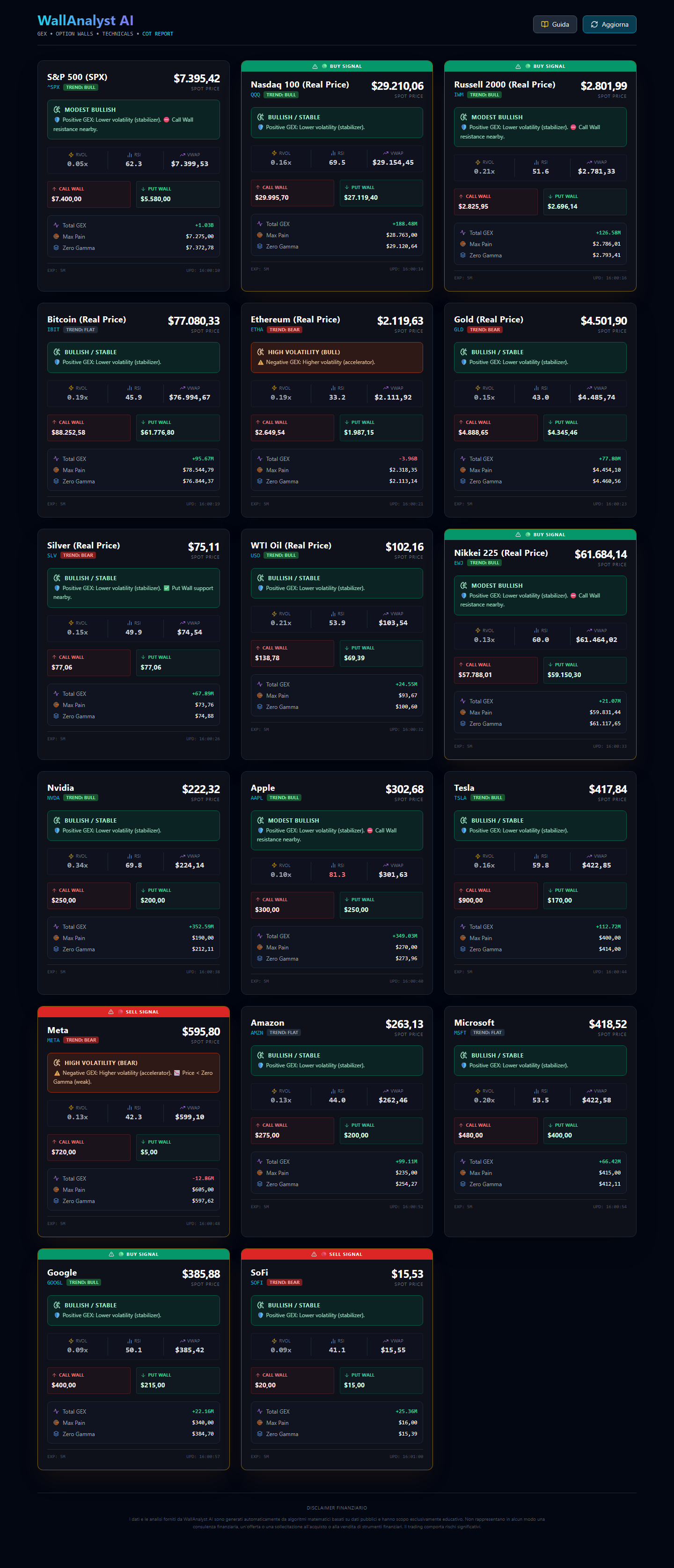The width and height of the screenshot is (674, 1568).
Task: Click the RVOL lightning icon on Gold card
Action: pos(478,388)
